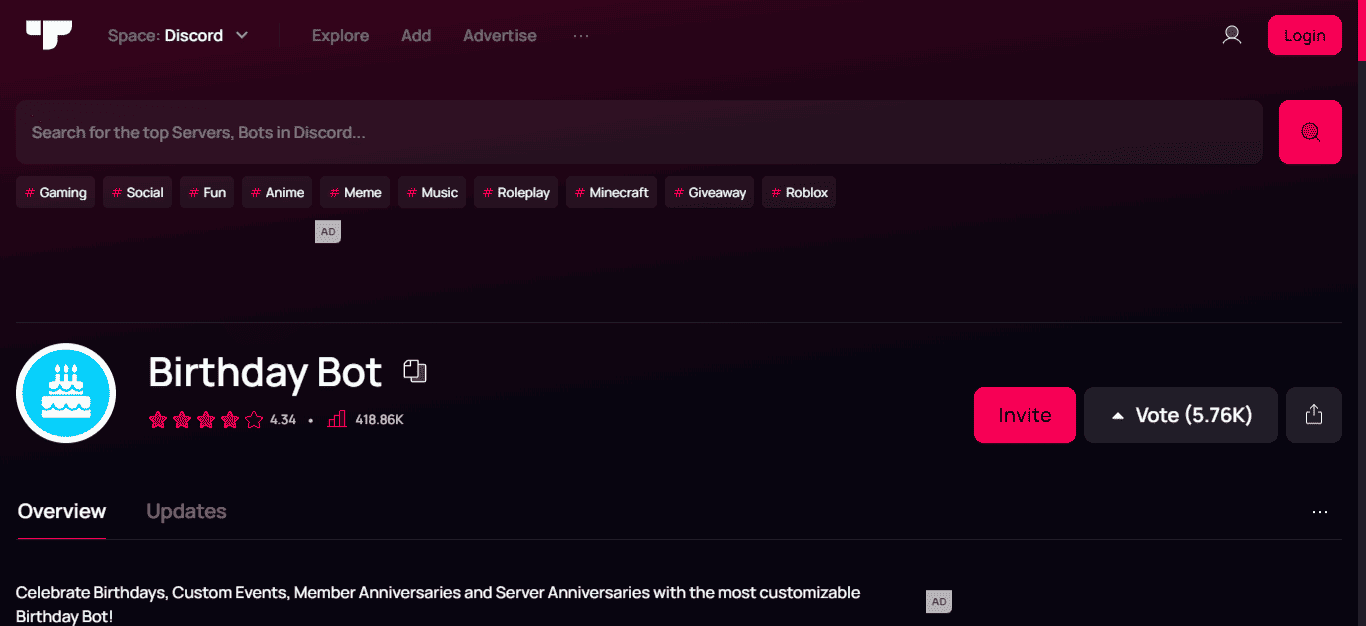
Task: Click the Top.gg logo icon
Action: (49, 34)
